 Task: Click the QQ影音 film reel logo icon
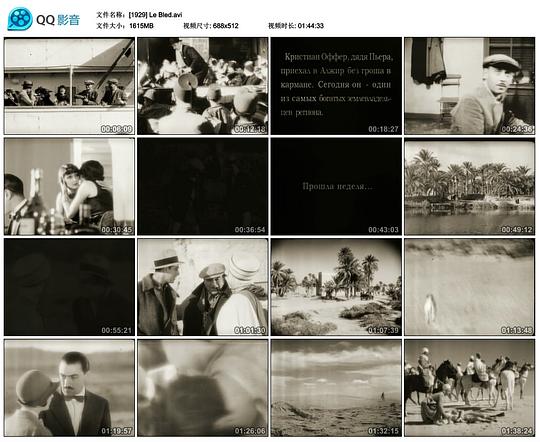(20, 19)
